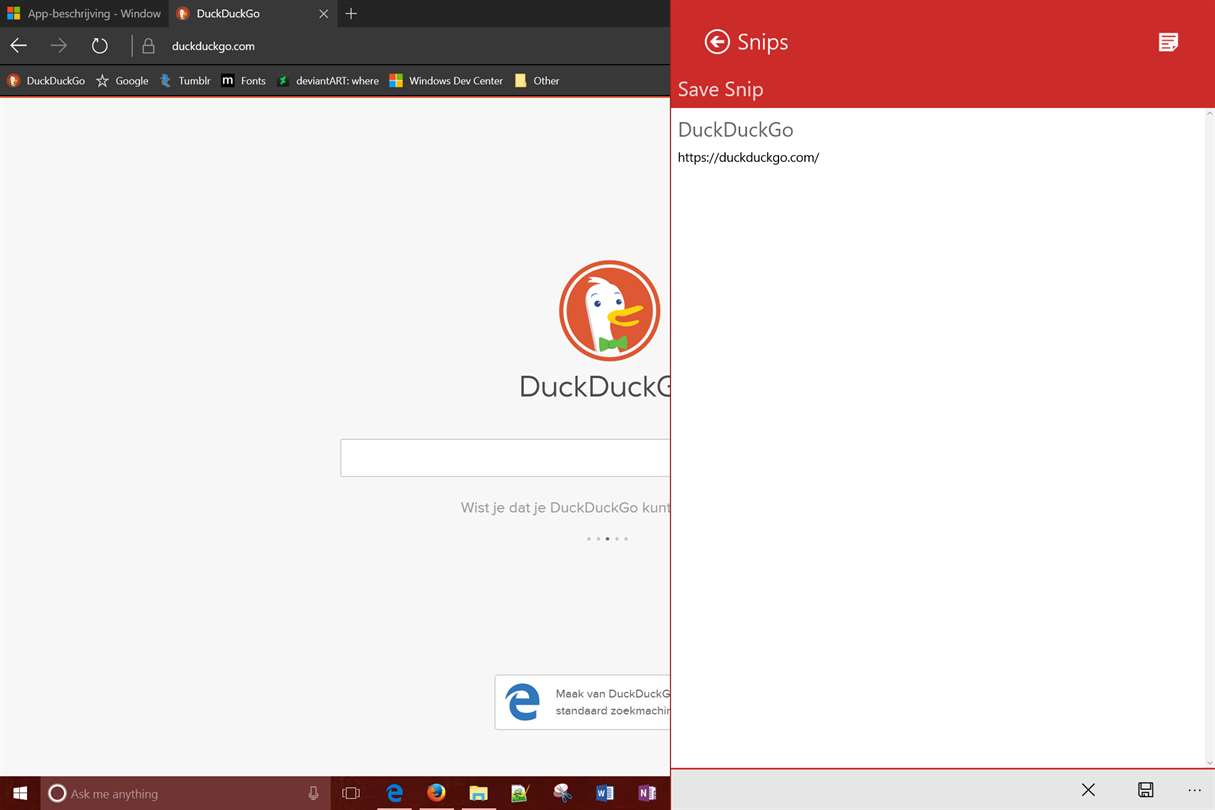Click the browser back arrow

pos(18,45)
